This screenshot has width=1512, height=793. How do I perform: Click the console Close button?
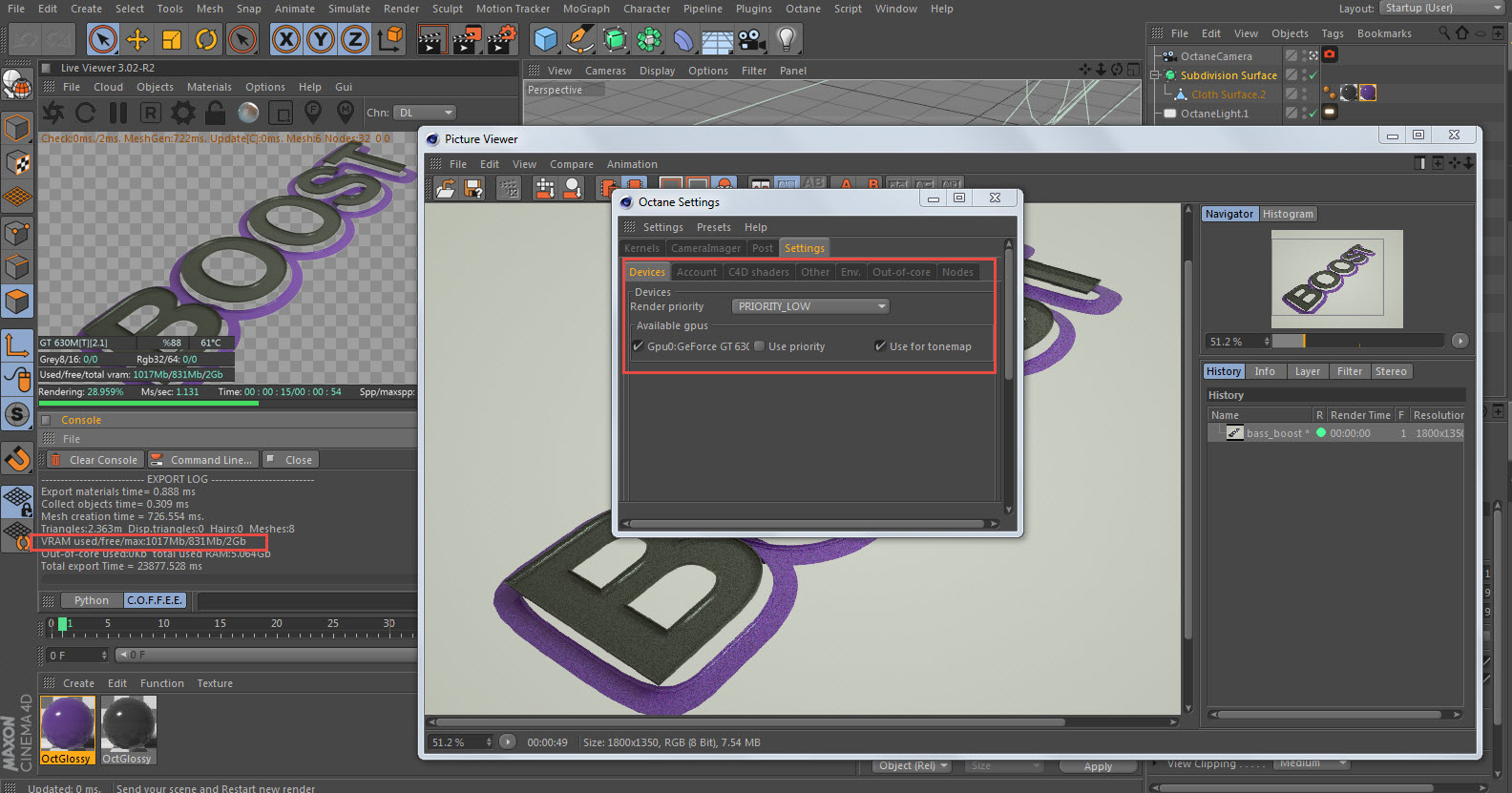point(289,460)
